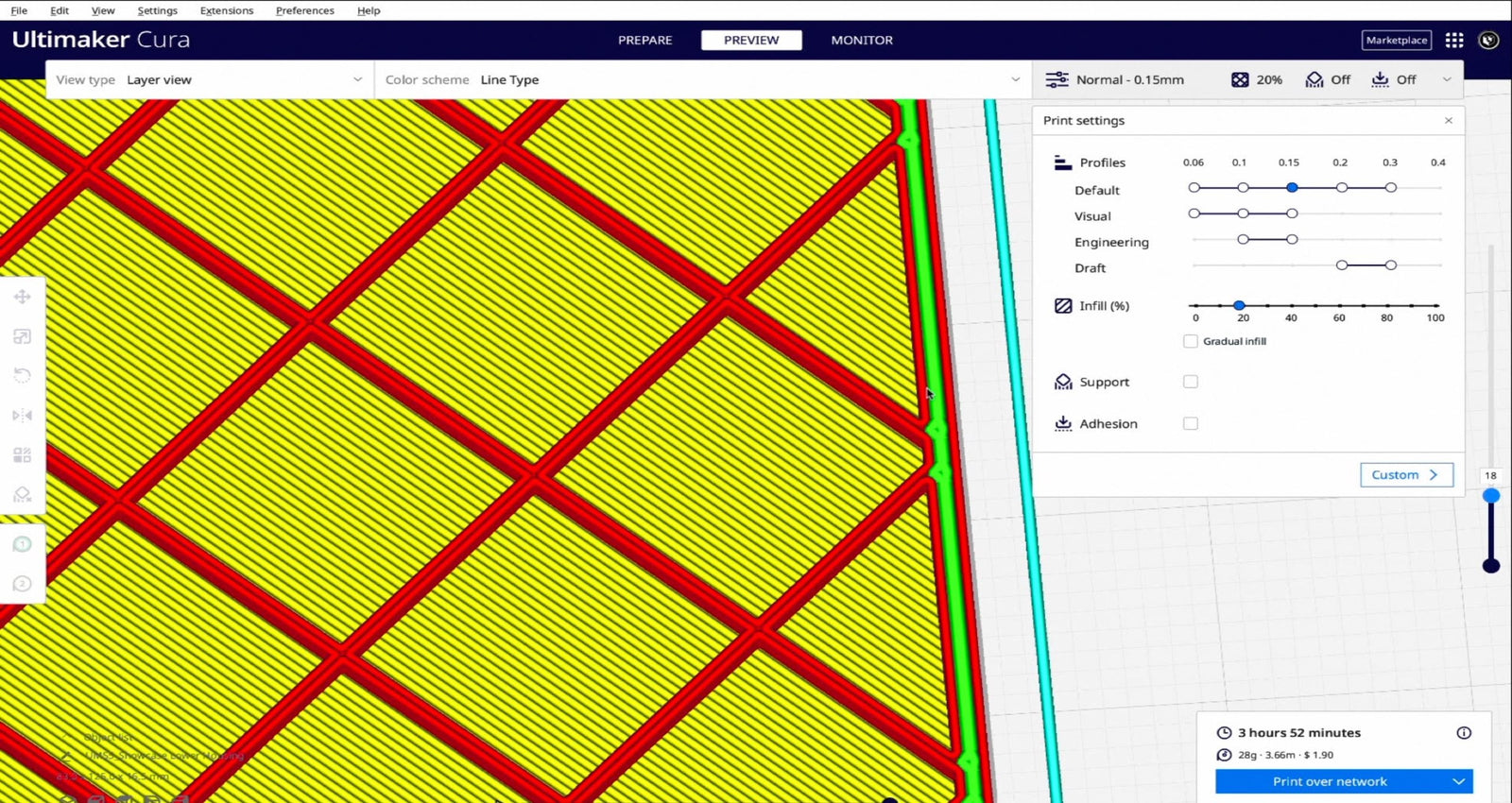Enable the Support checkbox
Image resolution: width=1512 pixels, height=803 pixels.
click(x=1191, y=382)
